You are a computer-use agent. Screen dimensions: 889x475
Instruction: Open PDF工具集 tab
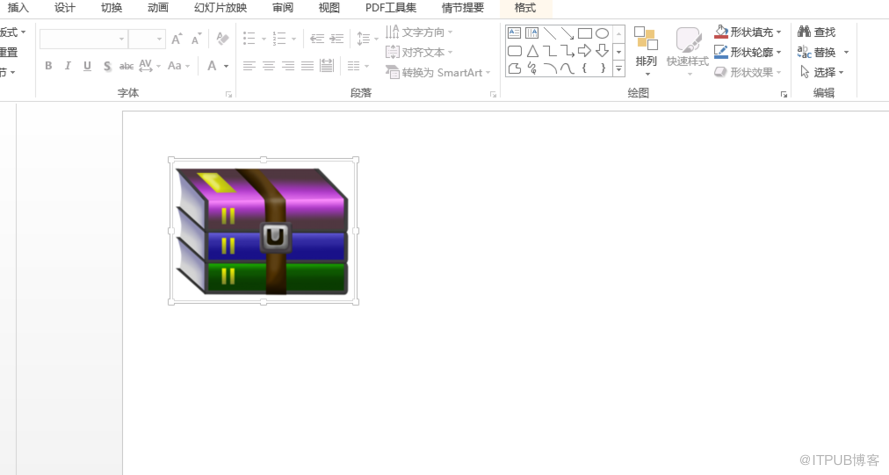[x=391, y=8]
